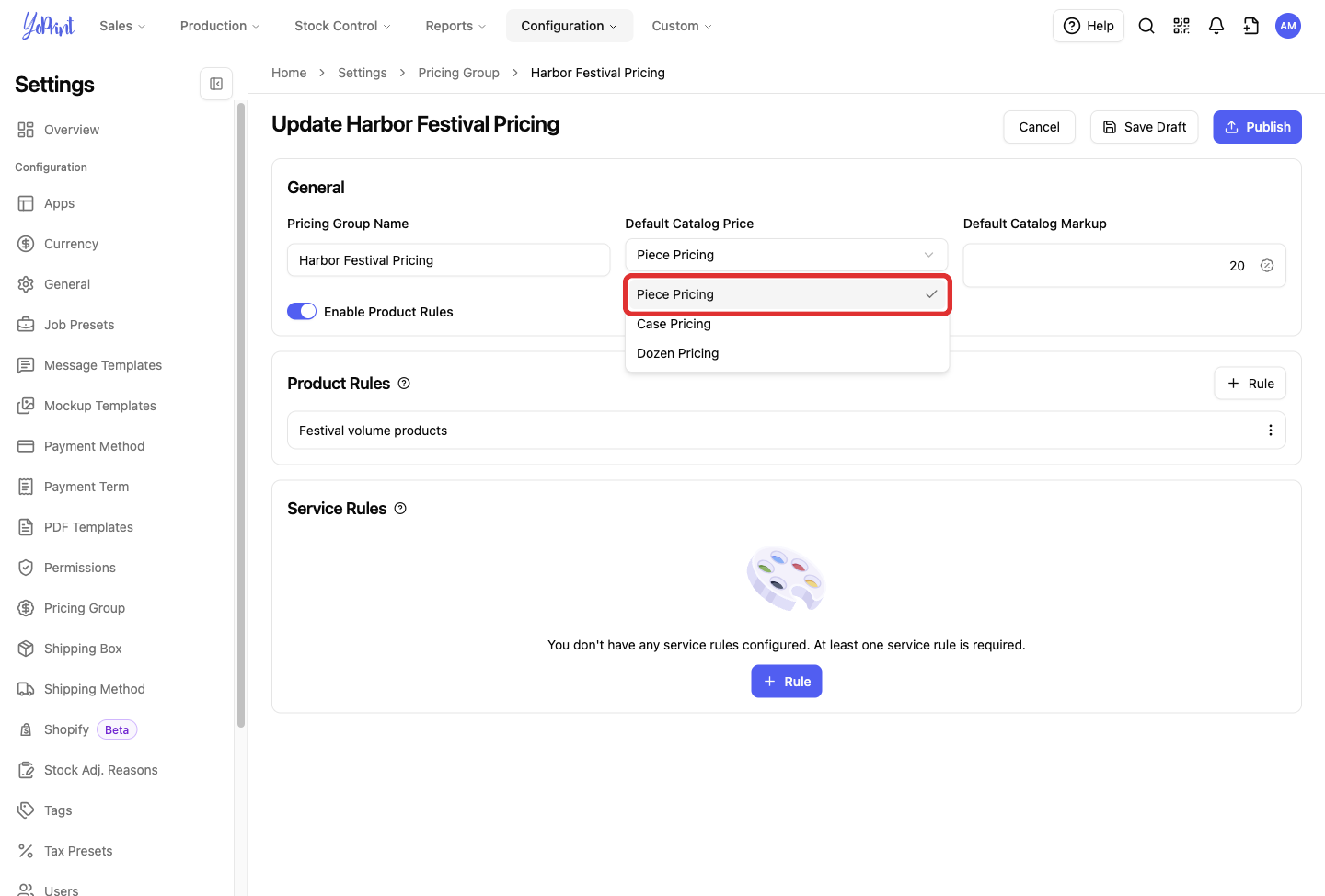
Task: Click the Service Rules help icon
Action: click(x=400, y=509)
